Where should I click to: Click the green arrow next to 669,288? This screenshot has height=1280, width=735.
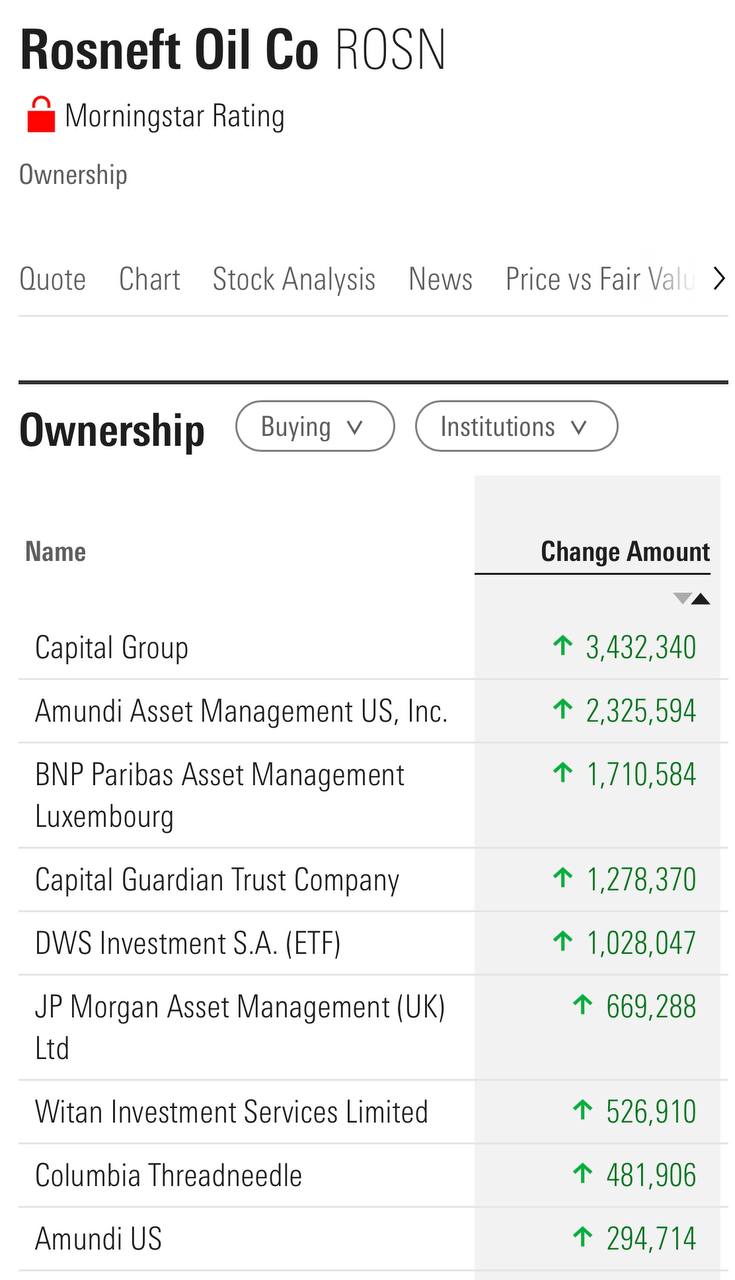click(583, 1005)
